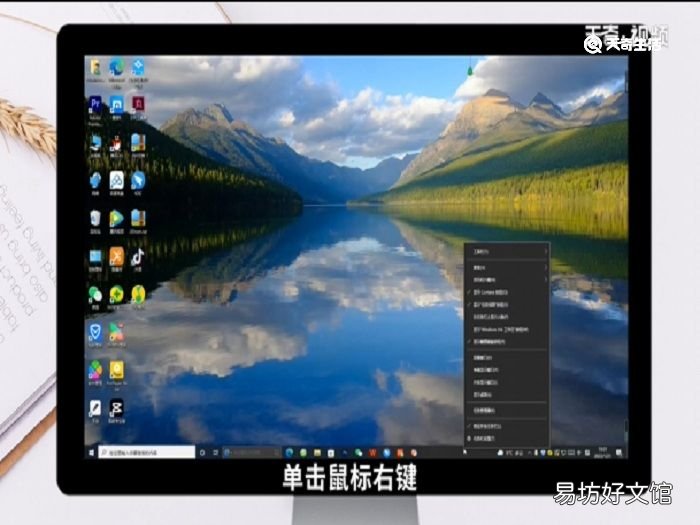Viewport: 700px width, 525px height.
Task: Toggle 'Show People on the taskbar' menu item
Action: pyautogui.click(x=506, y=317)
